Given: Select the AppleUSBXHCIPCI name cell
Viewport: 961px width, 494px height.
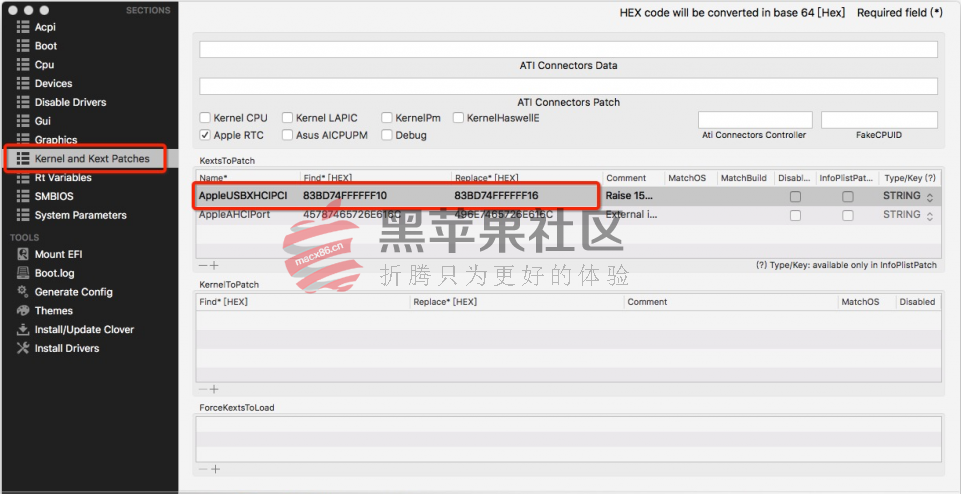Looking at the screenshot, I should (x=243, y=196).
